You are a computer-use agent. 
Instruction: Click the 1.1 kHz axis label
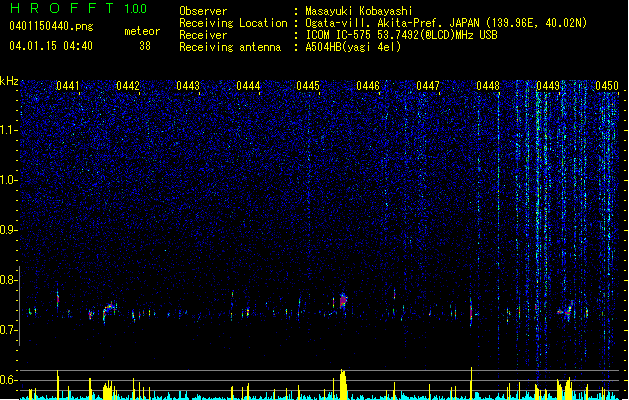pyautogui.click(x=9, y=130)
